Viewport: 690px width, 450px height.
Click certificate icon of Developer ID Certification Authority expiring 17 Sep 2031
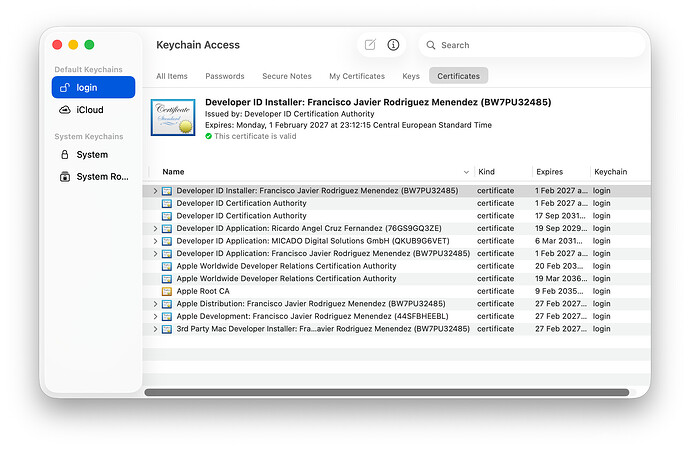tap(167, 216)
